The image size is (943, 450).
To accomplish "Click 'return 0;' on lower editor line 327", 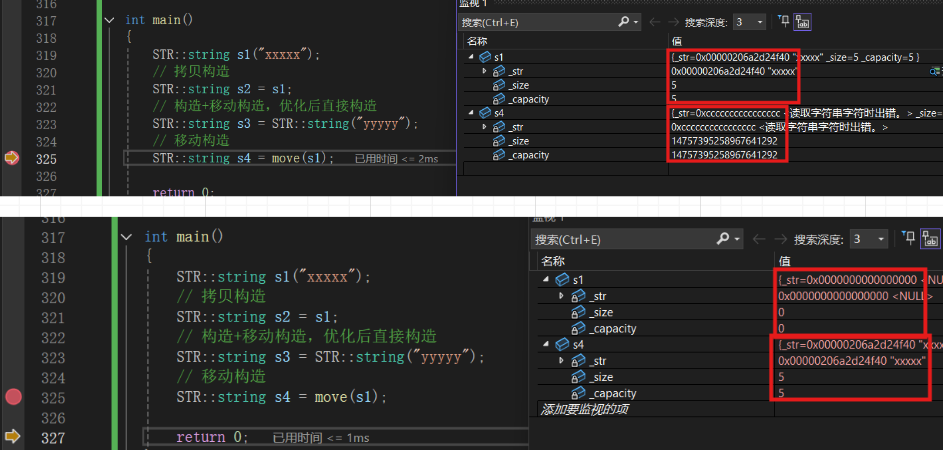I will tap(212, 437).
